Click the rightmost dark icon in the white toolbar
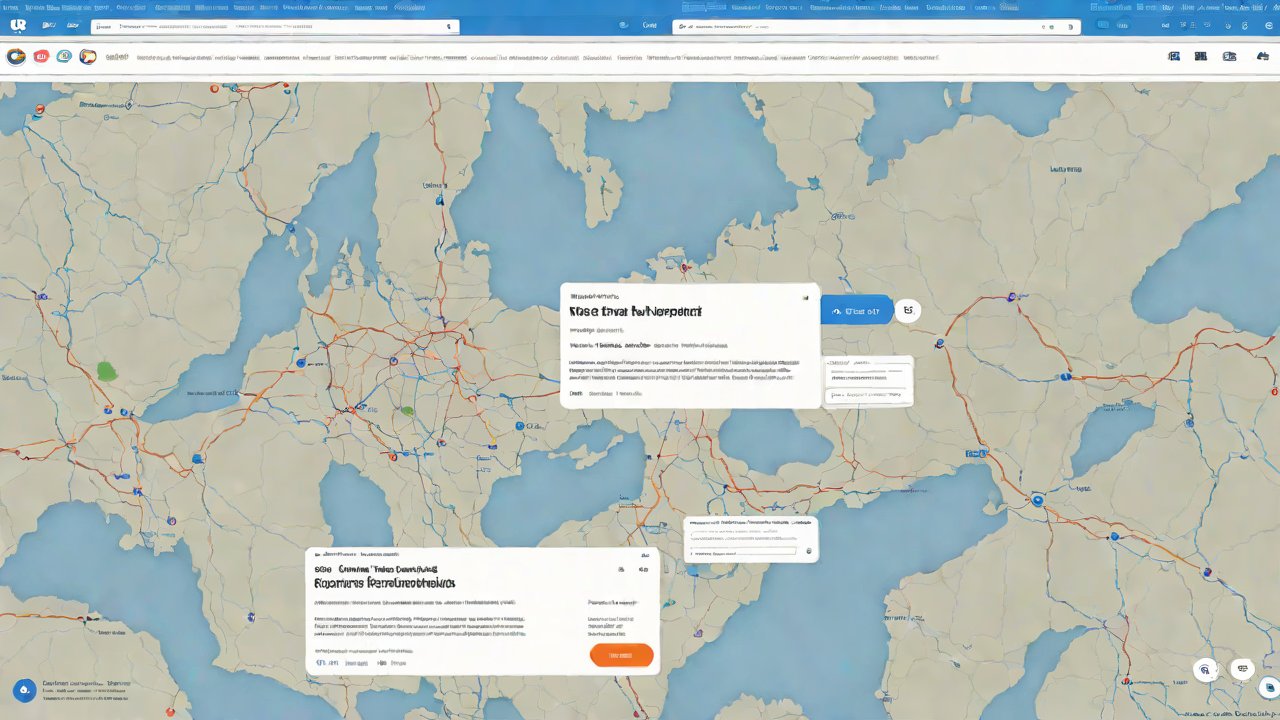The width and height of the screenshot is (1280, 720). point(1229,57)
